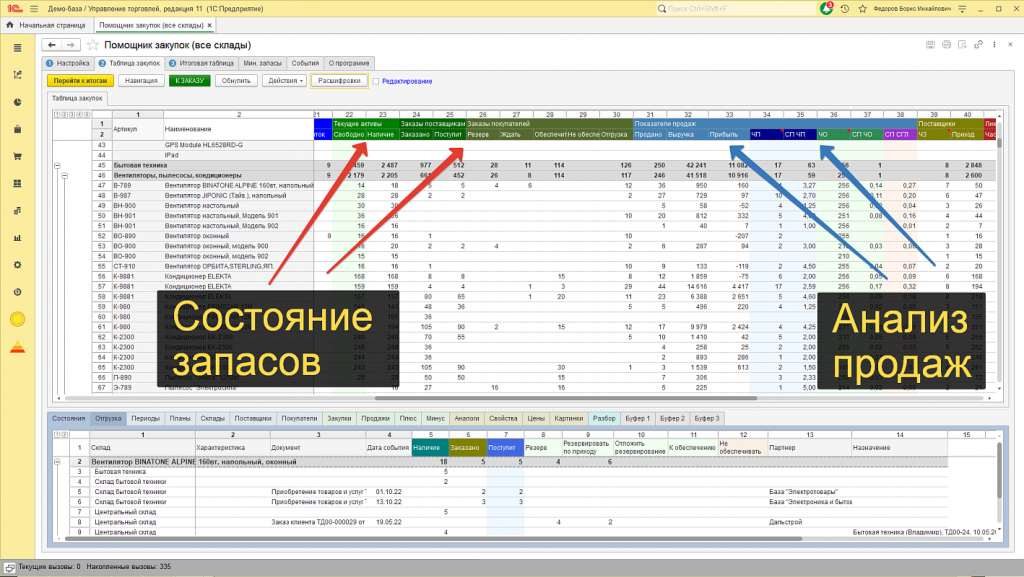The width and height of the screenshot is (1024, 577).
Task: Open the shopping bag section in sidebar
Action: [18, 129]
